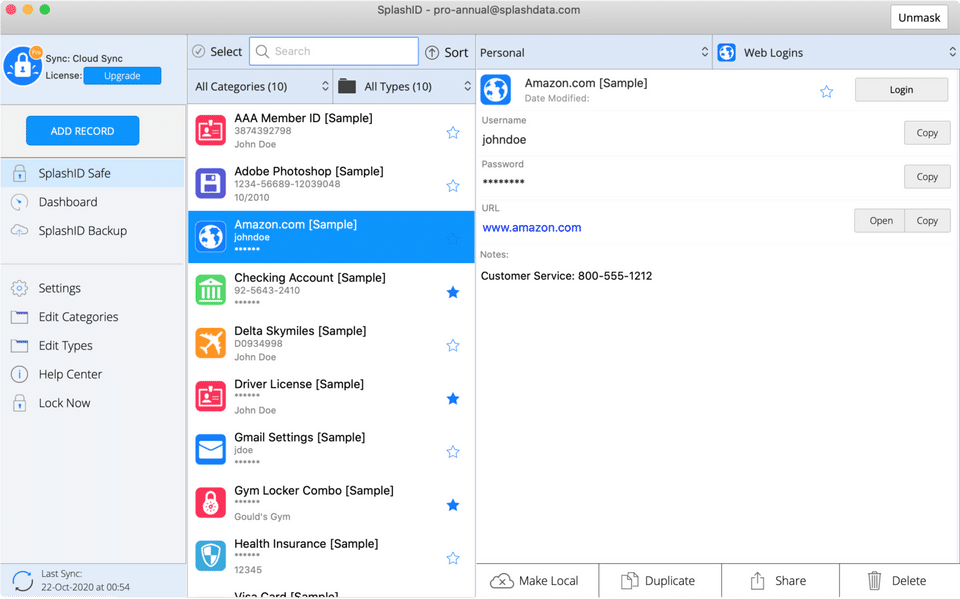Click the Make Local cloud icon

pyautogui.click(x=502, y=581)
